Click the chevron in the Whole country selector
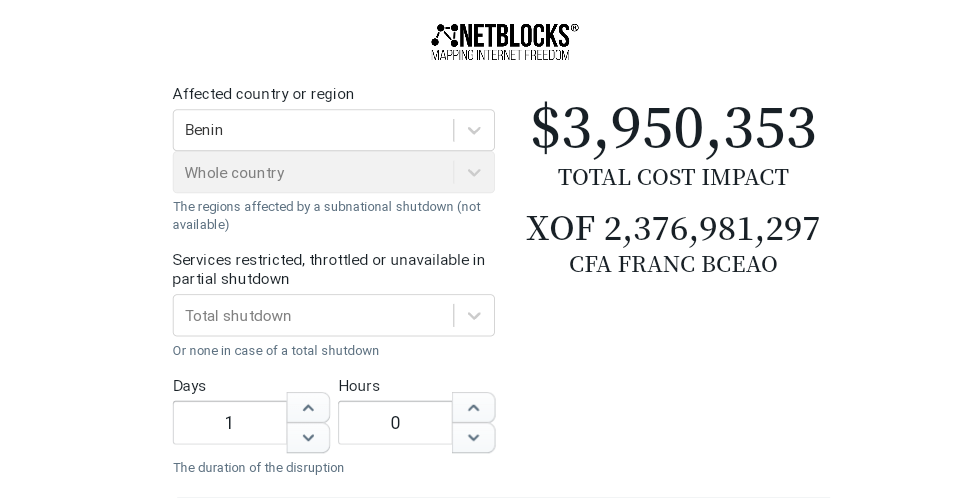 (474, 173)
